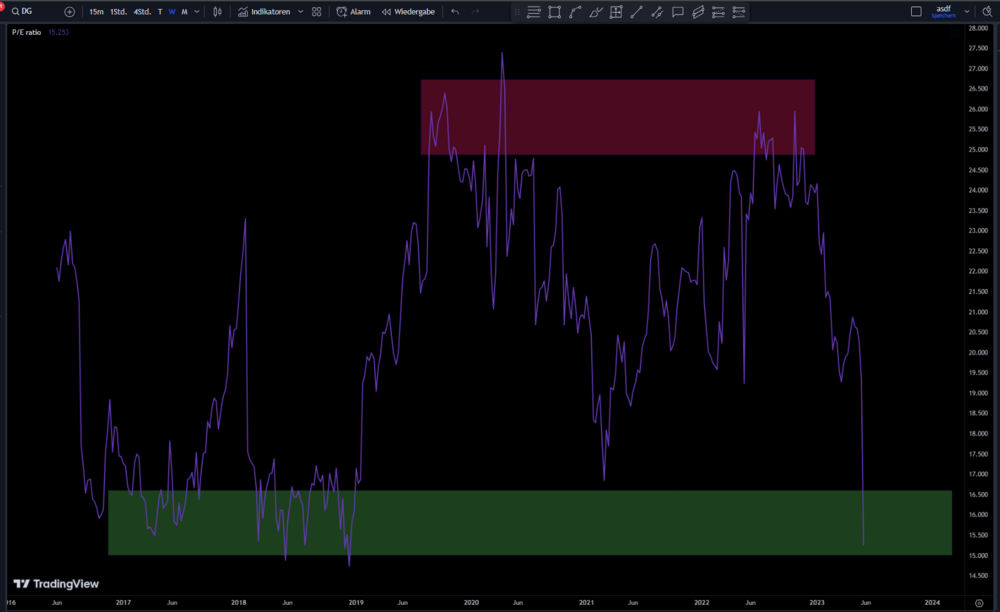1000x612 pixels.
Task: Click the 2023 label on time axis
Action: pos(816,602)
